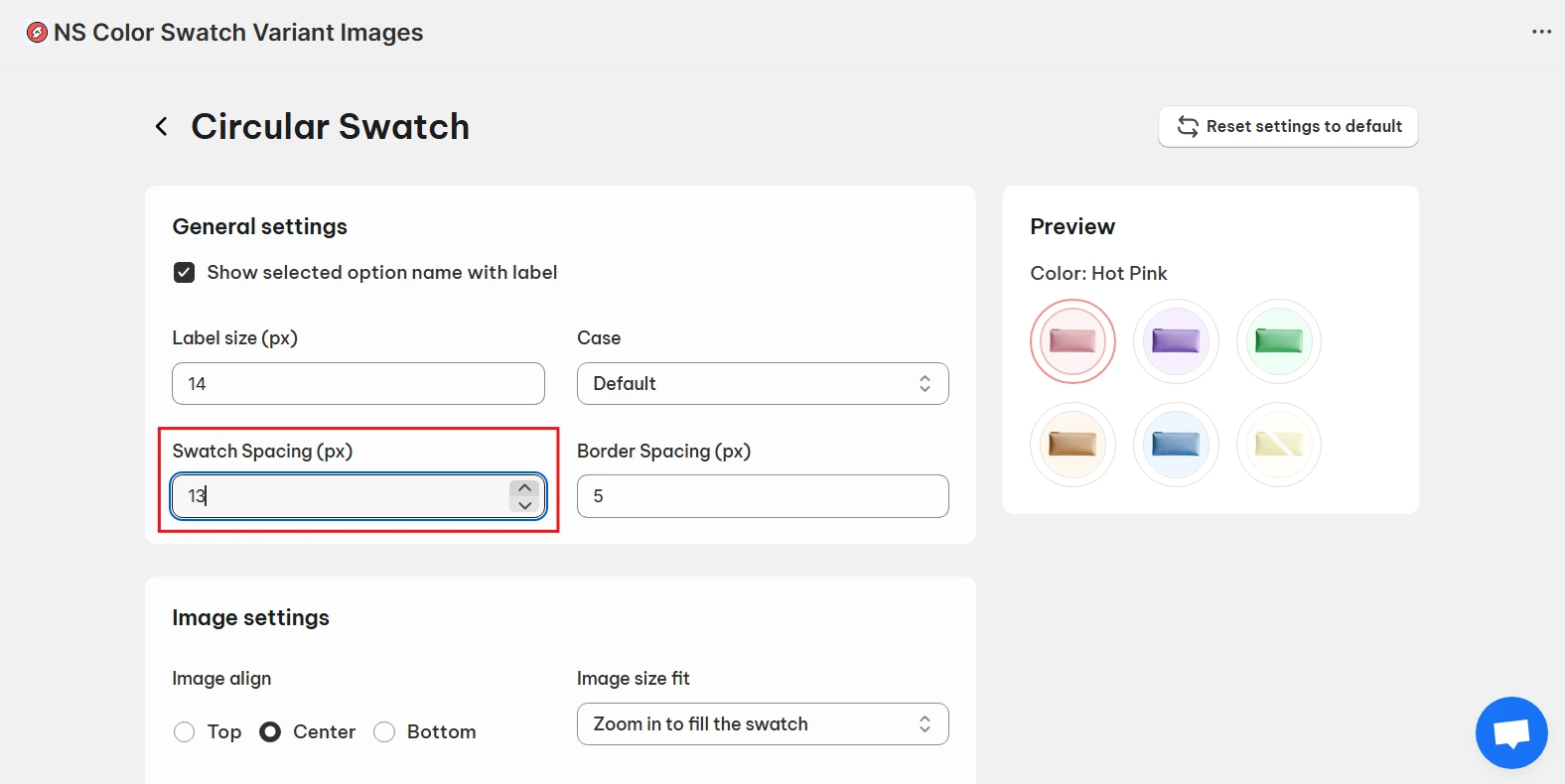Select the Top image align option
Viewport: 1565px width, 784px height.
pos(185,732)
